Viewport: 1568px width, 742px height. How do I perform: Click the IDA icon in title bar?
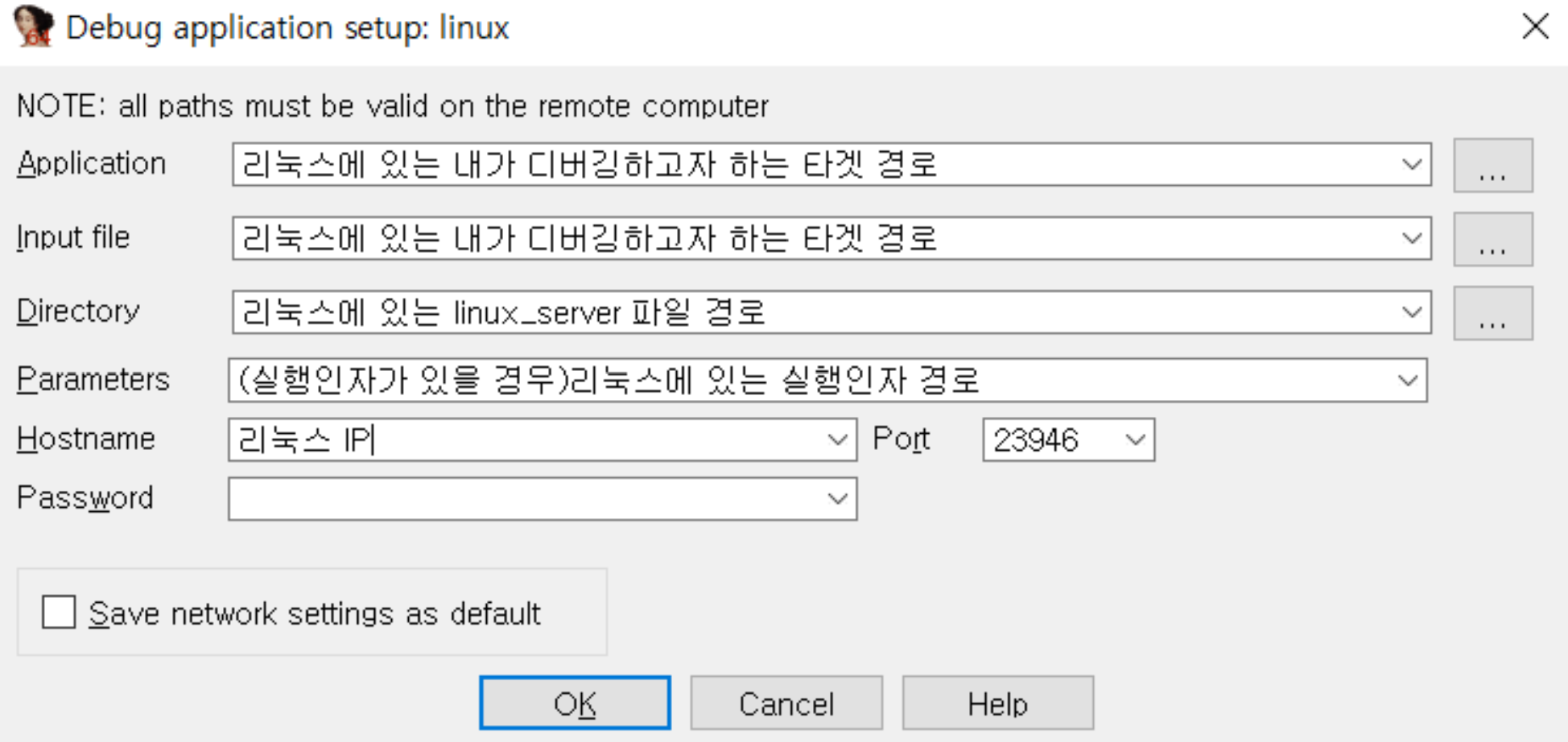(34, 27)
